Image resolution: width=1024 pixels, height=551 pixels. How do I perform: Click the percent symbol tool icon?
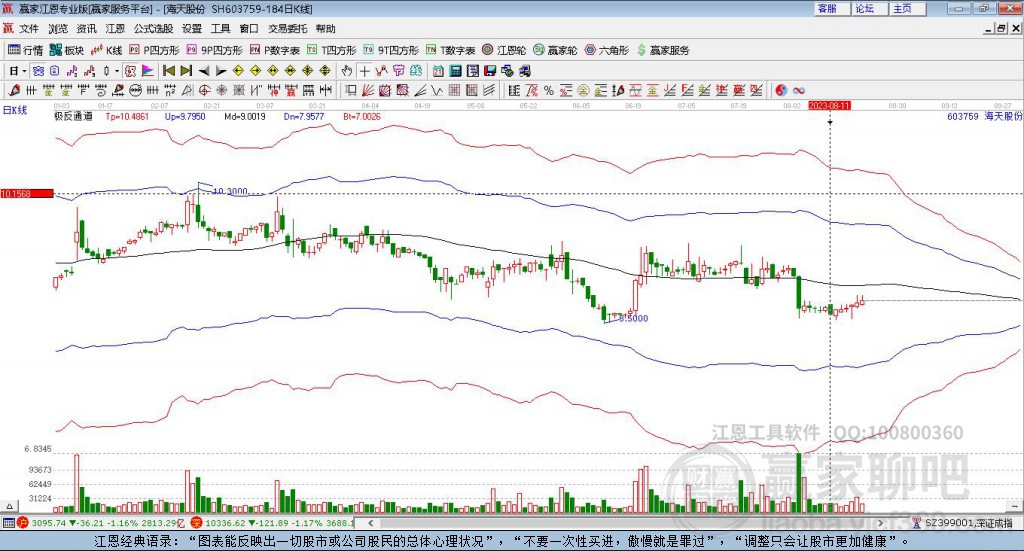coord(549,90)
